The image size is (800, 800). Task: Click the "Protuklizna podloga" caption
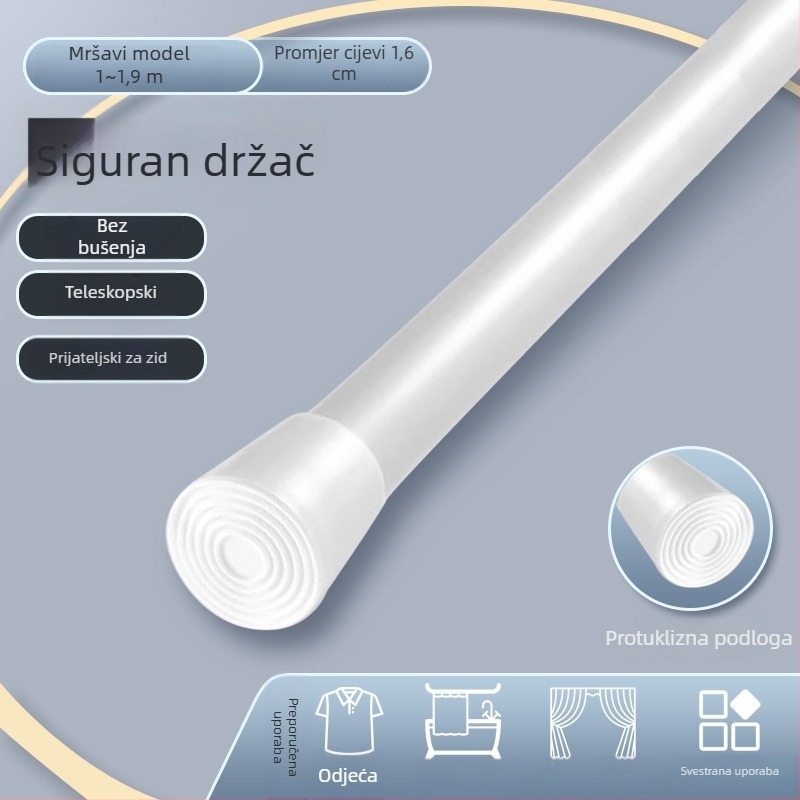698,637
